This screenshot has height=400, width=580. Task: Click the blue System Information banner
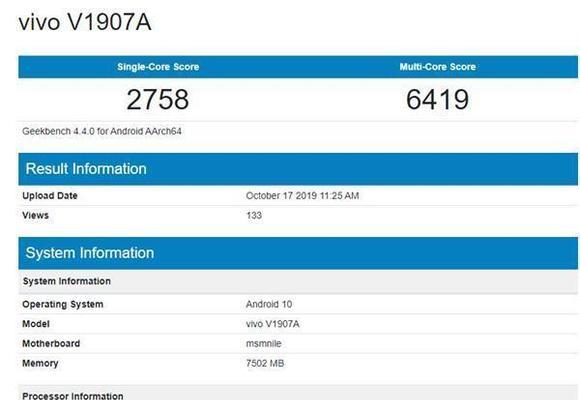tap(298, 253)
